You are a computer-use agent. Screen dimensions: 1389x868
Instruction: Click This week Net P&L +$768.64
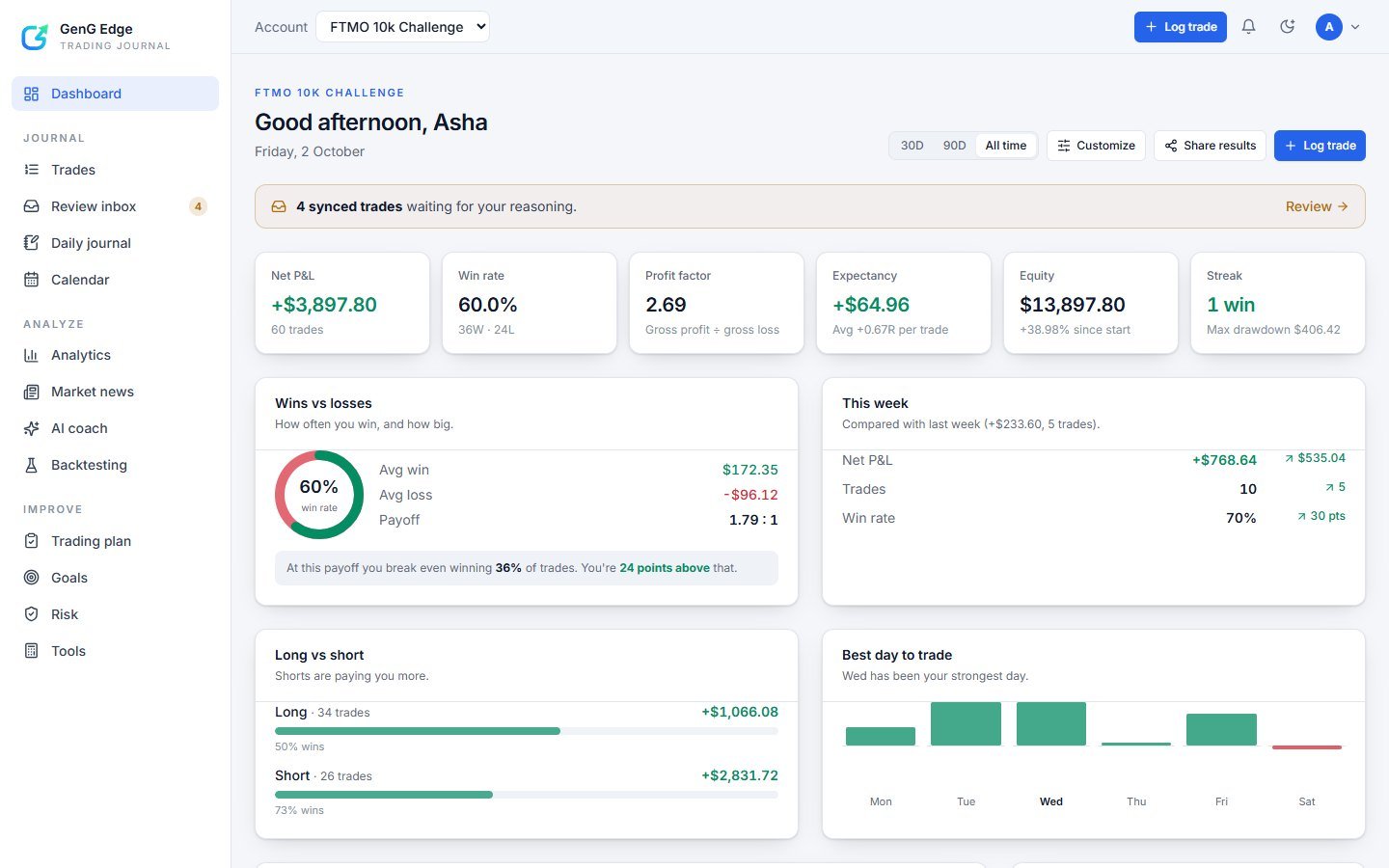click(x=1224, y=460)
